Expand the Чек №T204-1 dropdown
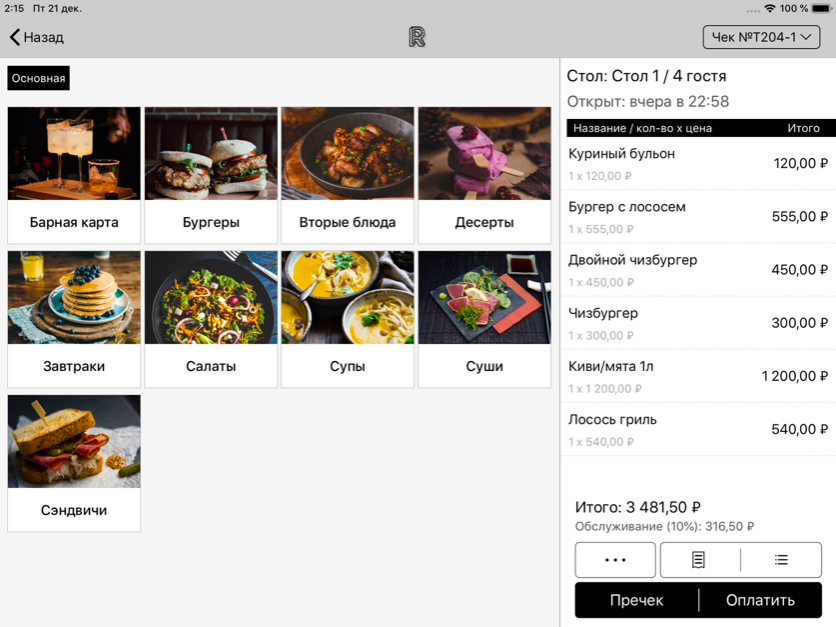Viewport: 836px width, 627px height. point(761,37)
